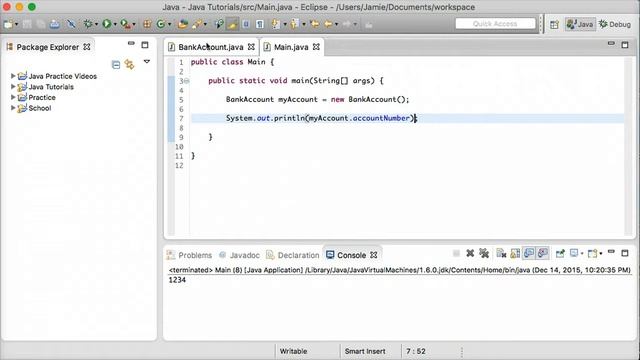Minimize the Console panel
Screen dimensions: 640x360
611,252
